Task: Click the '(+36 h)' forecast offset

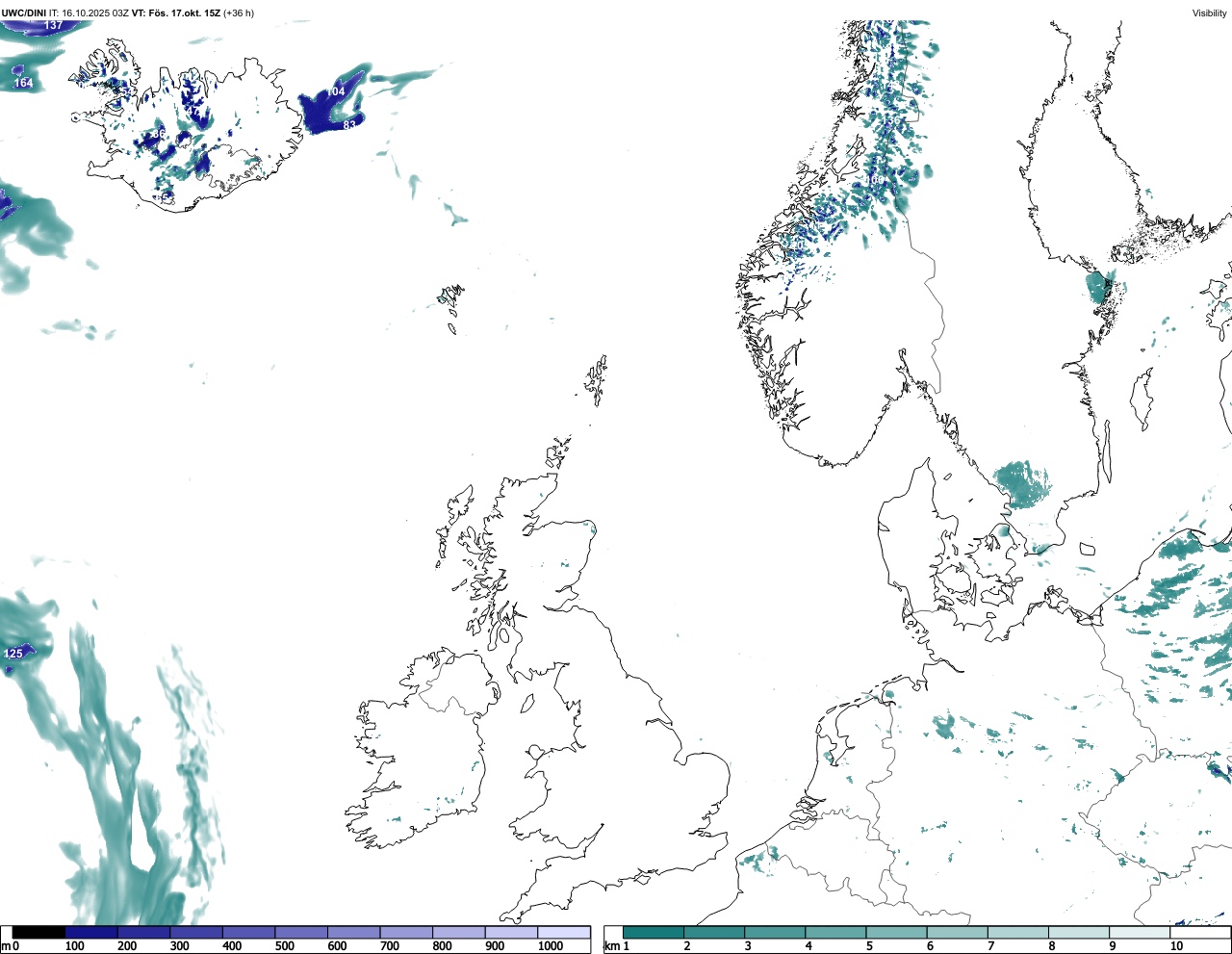Action: pos(239,13)
